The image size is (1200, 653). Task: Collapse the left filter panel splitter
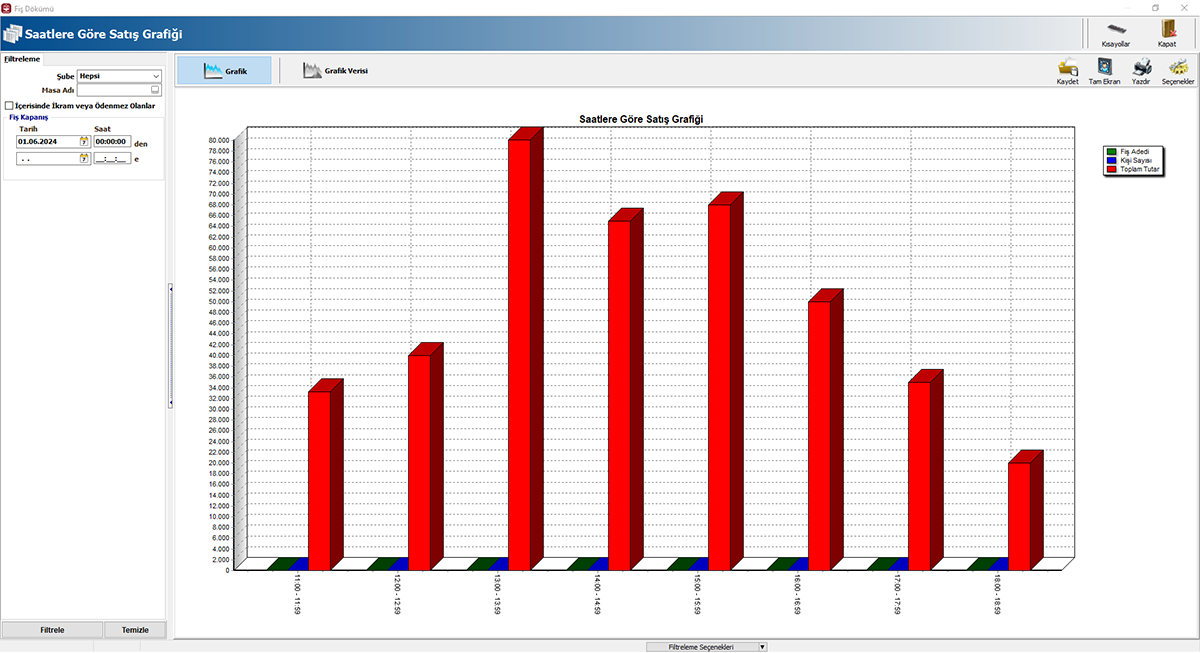pos(170,345)
